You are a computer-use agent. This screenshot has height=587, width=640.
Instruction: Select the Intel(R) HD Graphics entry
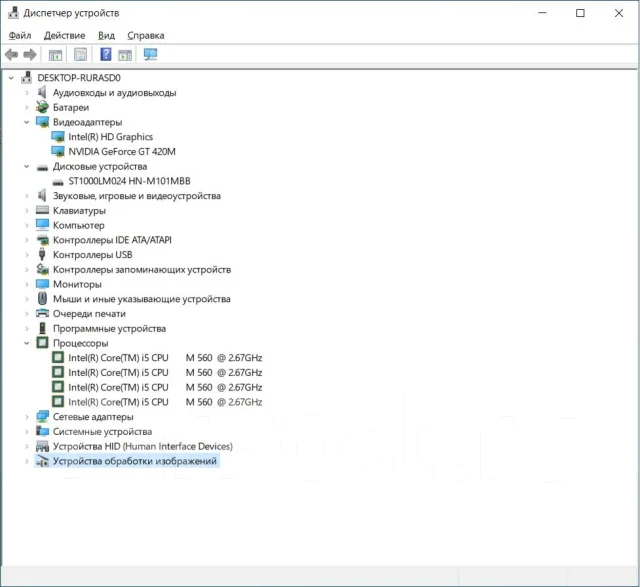click(111, 137)
